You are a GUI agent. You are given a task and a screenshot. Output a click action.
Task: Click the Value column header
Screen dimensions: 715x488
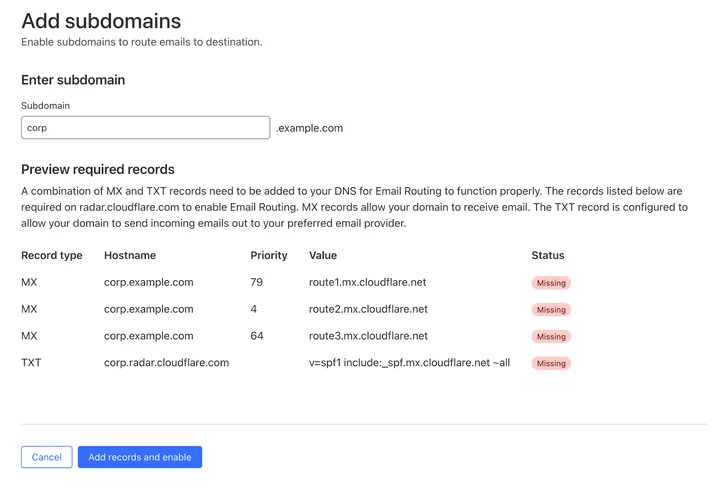[323, 255]
